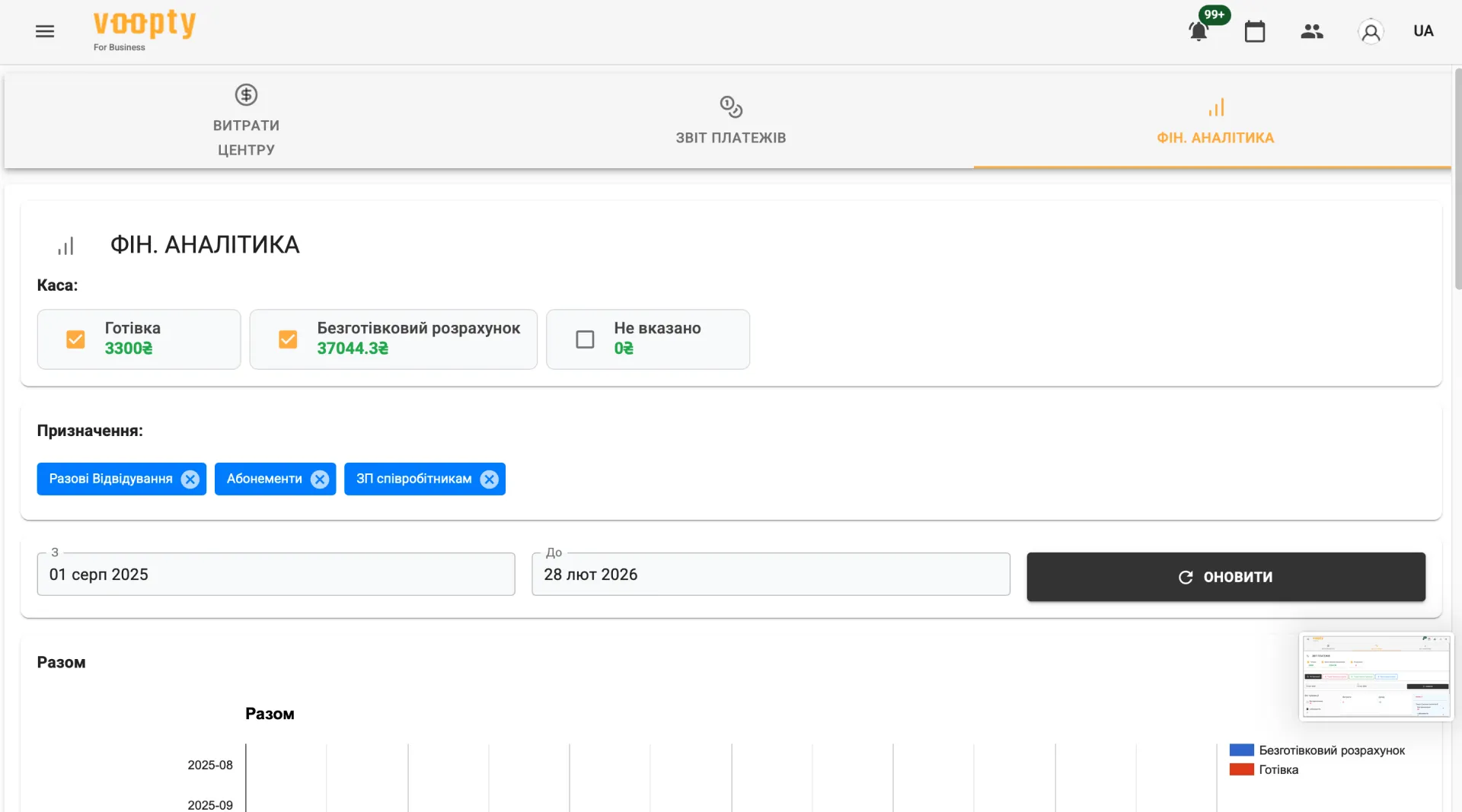Switch to the Витрати центру tab

click(x=246, y=120)
